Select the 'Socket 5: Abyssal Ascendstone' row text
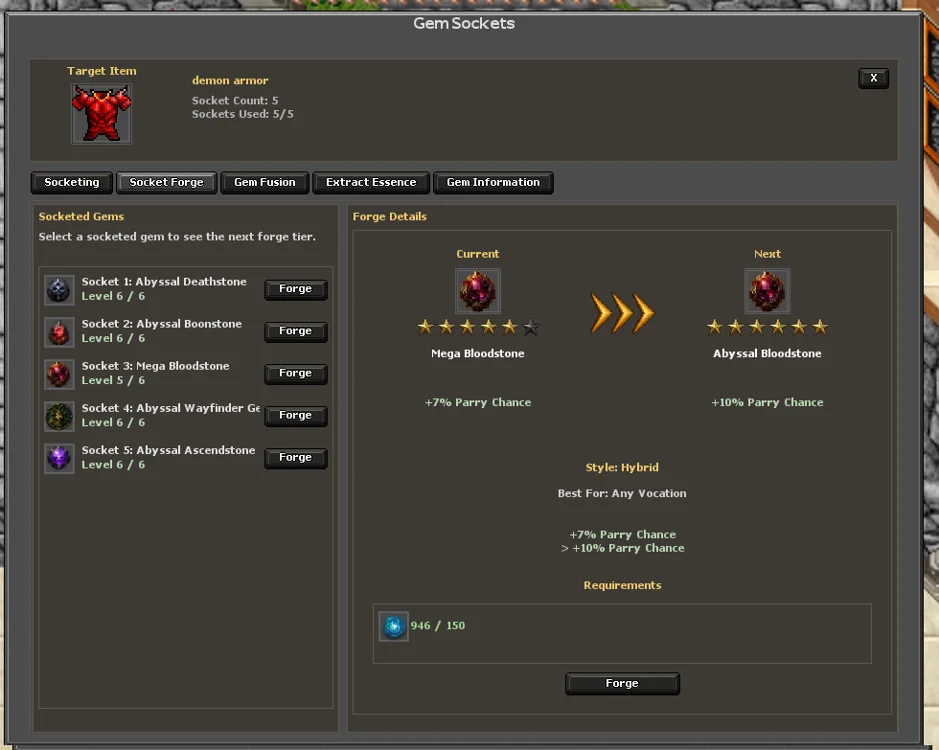 pos(168,450)
